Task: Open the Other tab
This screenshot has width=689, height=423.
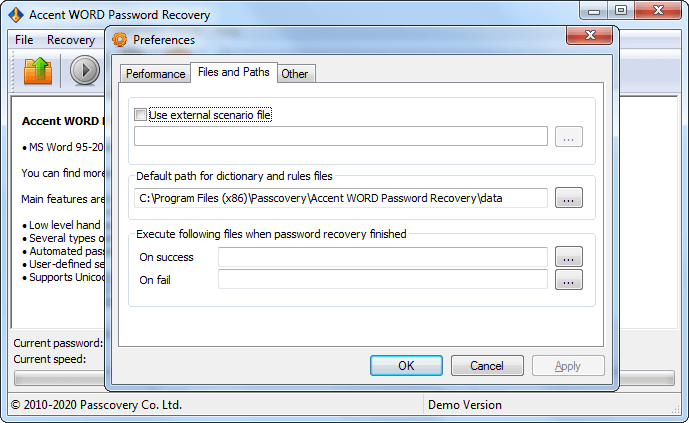Action: (x=294, y=74)
